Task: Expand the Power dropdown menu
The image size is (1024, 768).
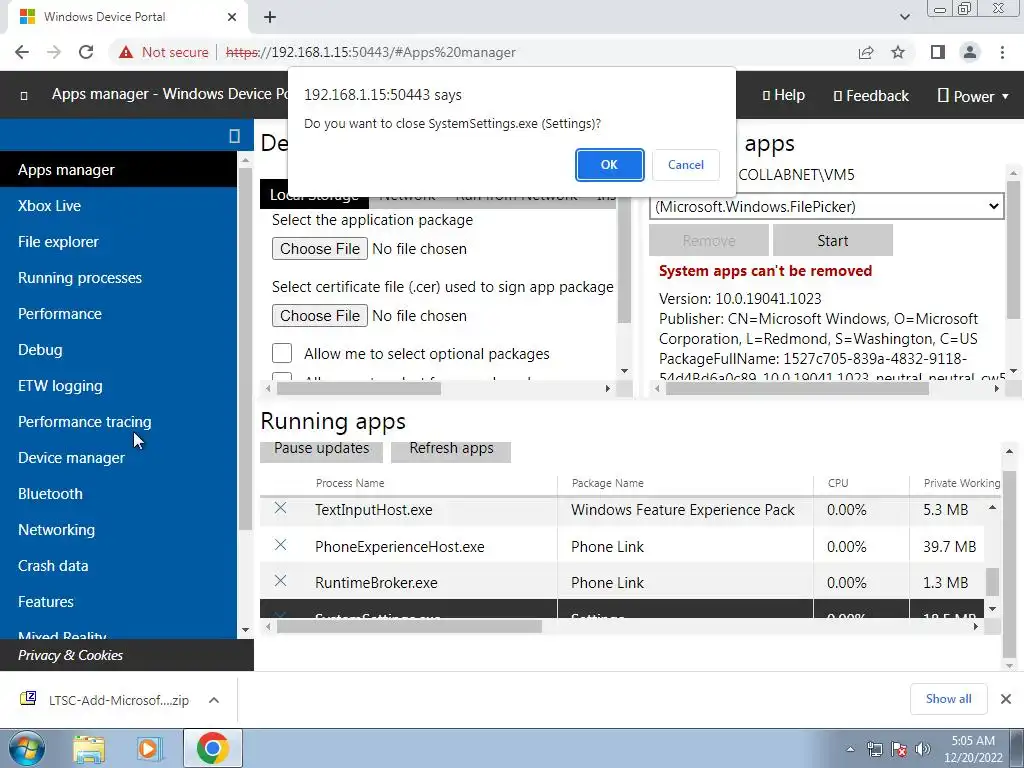Action: (x=974, y=96)
